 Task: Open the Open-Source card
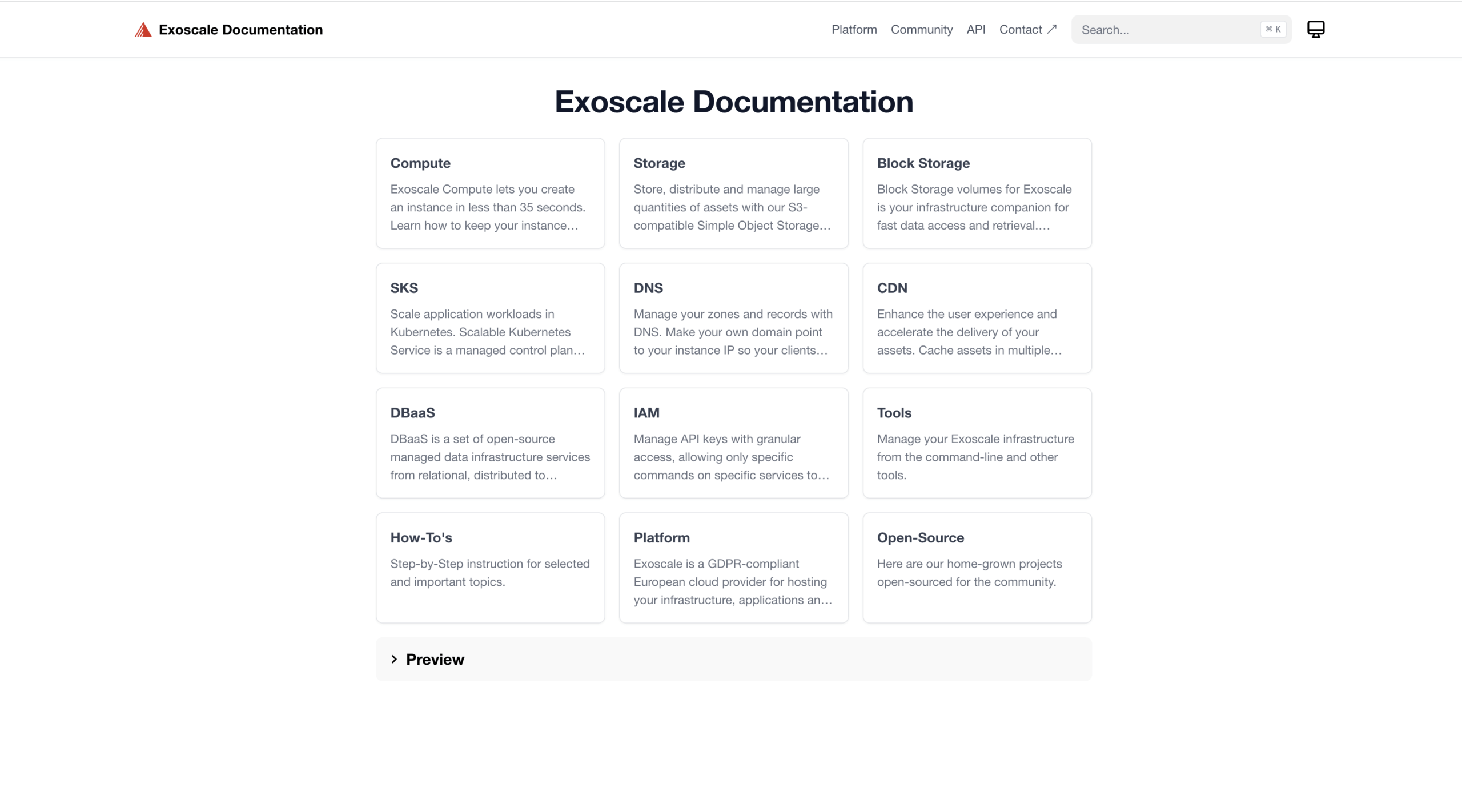point(977,568)
